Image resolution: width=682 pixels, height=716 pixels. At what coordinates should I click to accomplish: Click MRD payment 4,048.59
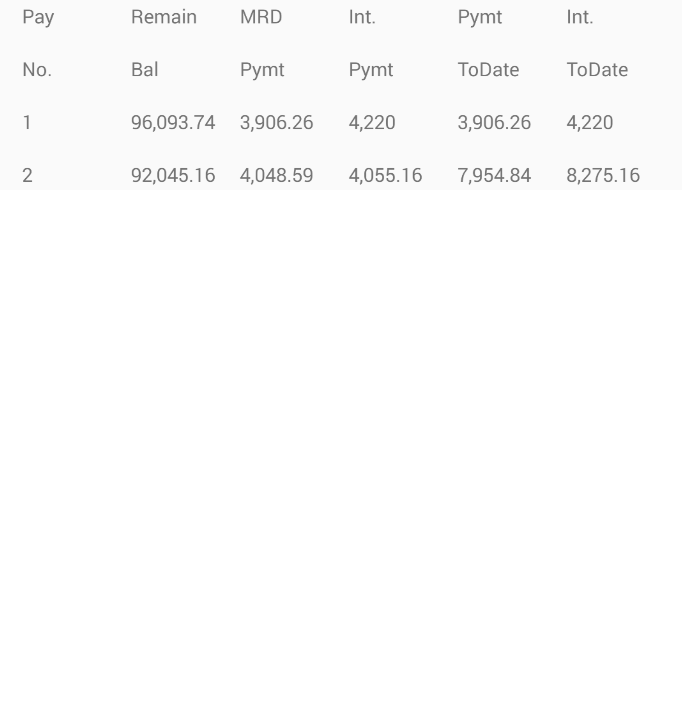click(276, 175)
